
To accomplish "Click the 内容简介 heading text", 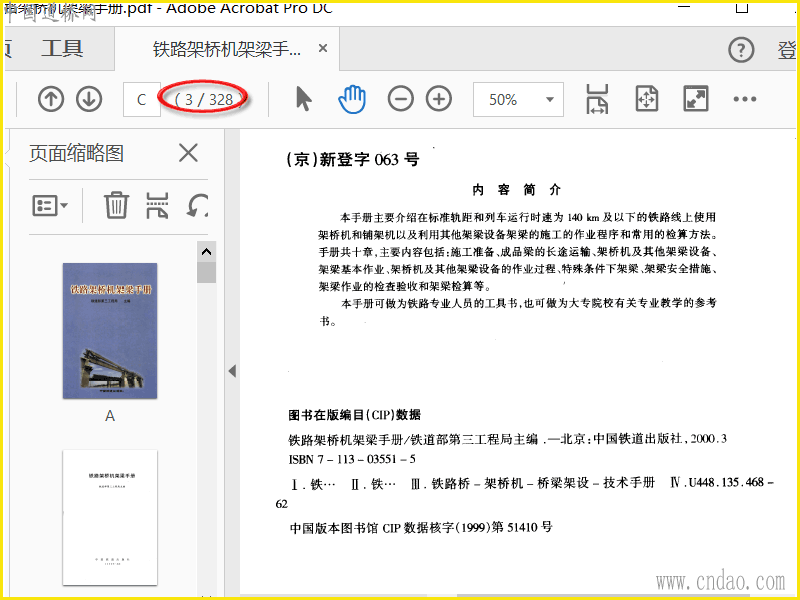I will 517,190.
